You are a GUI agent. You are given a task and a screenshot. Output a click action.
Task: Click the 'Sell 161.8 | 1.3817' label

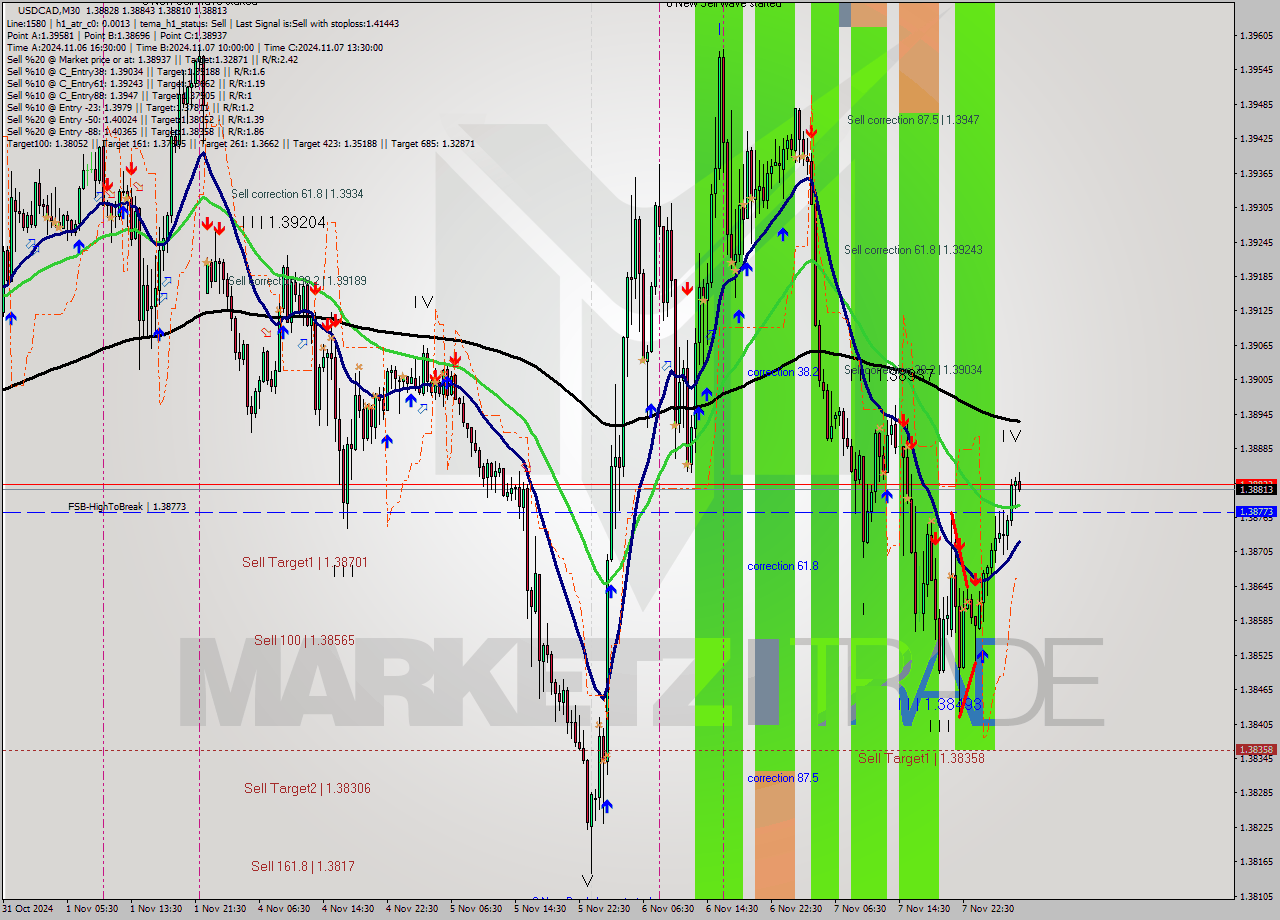point(303,866)
